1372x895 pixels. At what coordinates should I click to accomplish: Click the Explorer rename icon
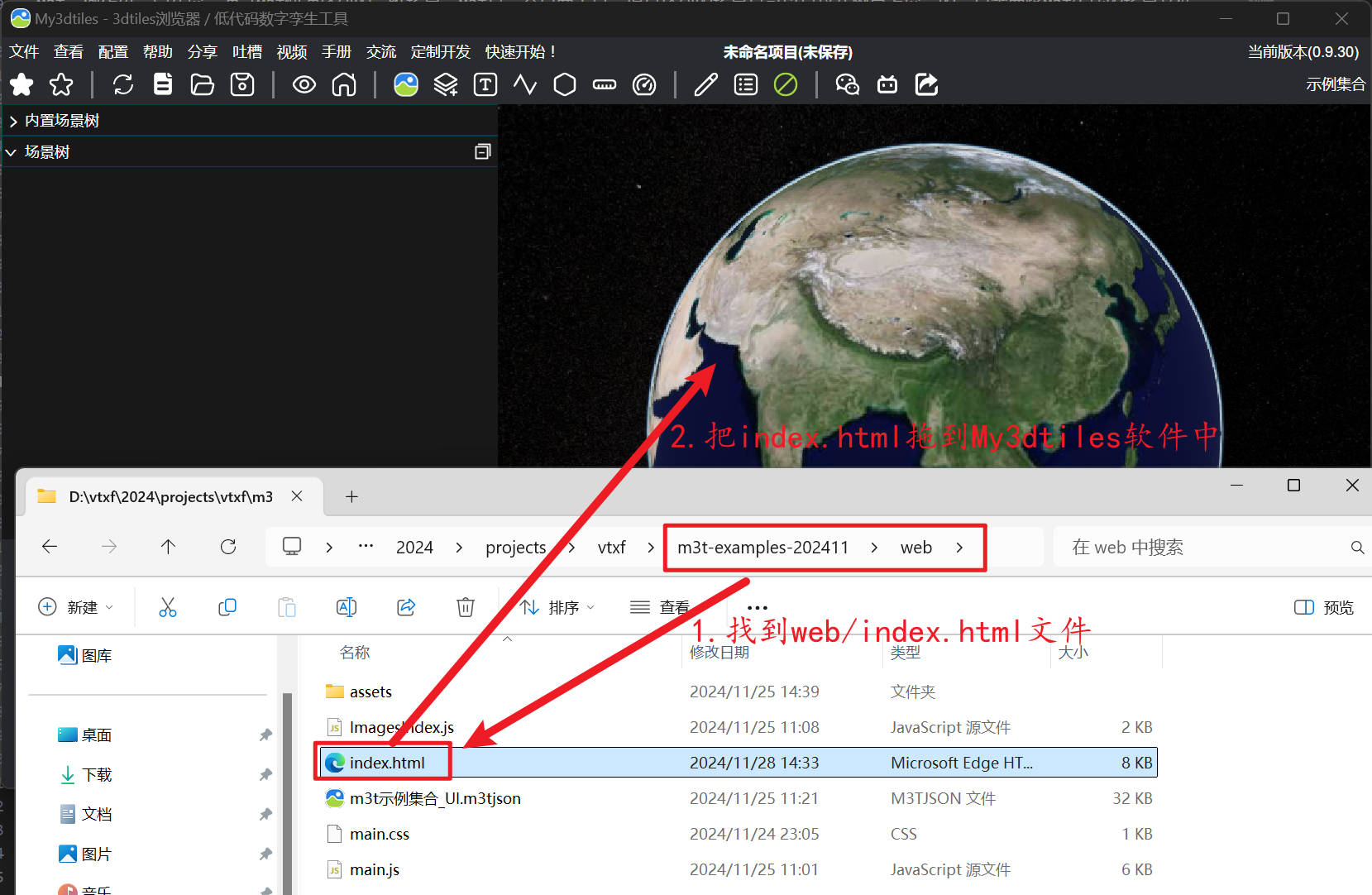[347, 607]
